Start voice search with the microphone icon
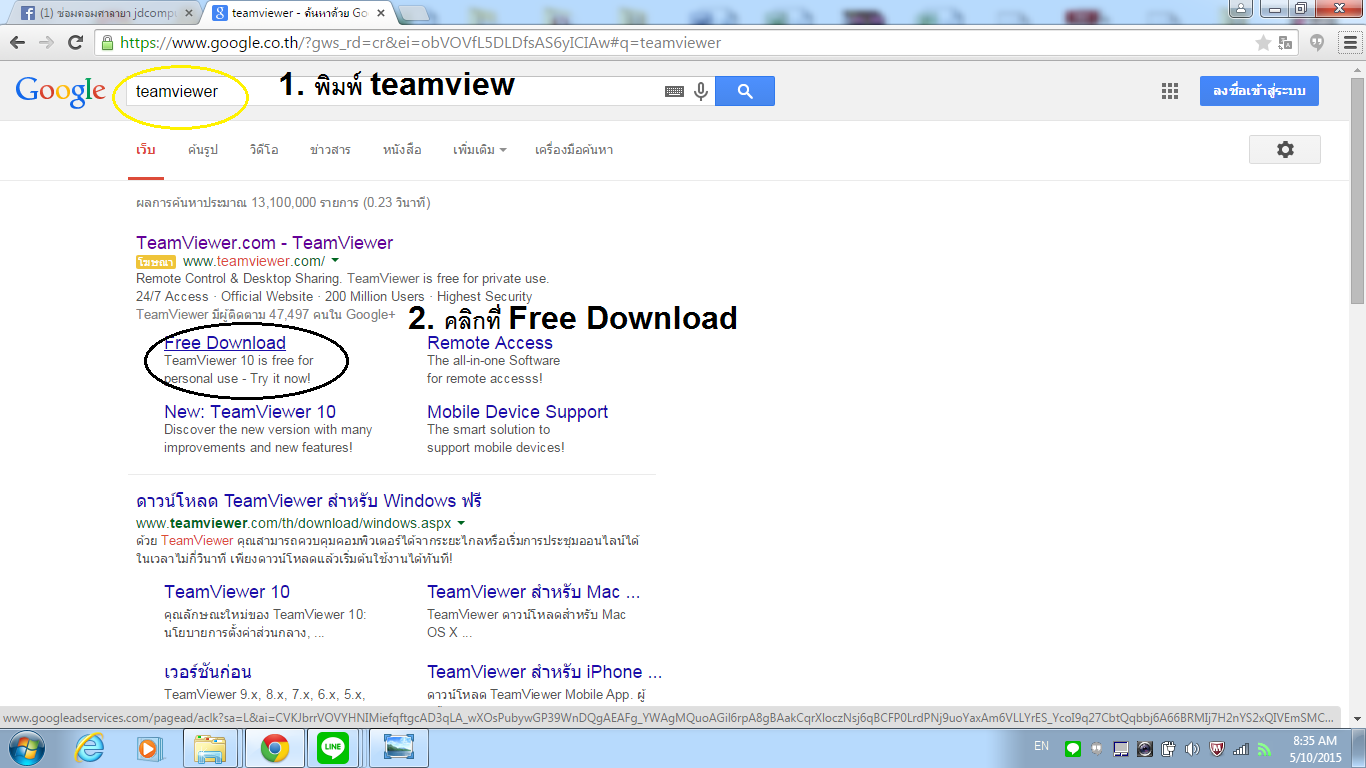The image size is (1366, 768). [x=701, y=91]
